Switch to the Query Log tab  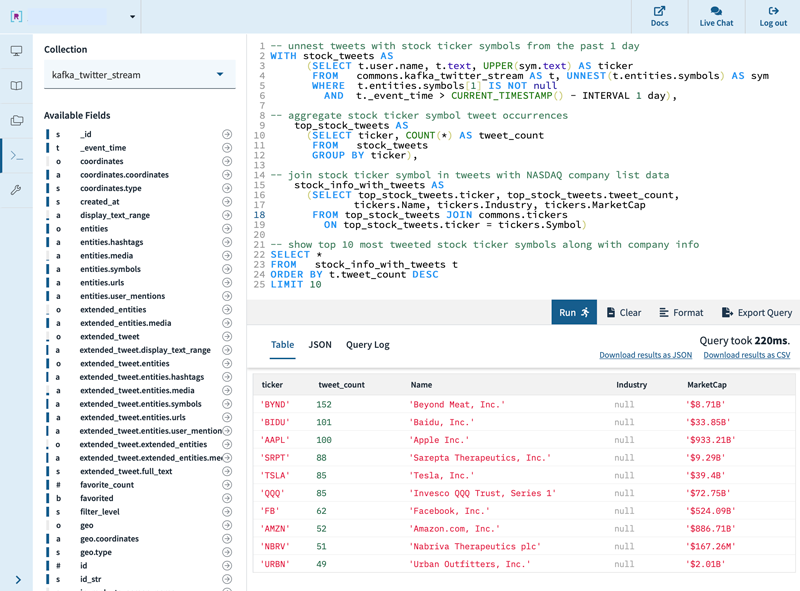tap(367, 344)
